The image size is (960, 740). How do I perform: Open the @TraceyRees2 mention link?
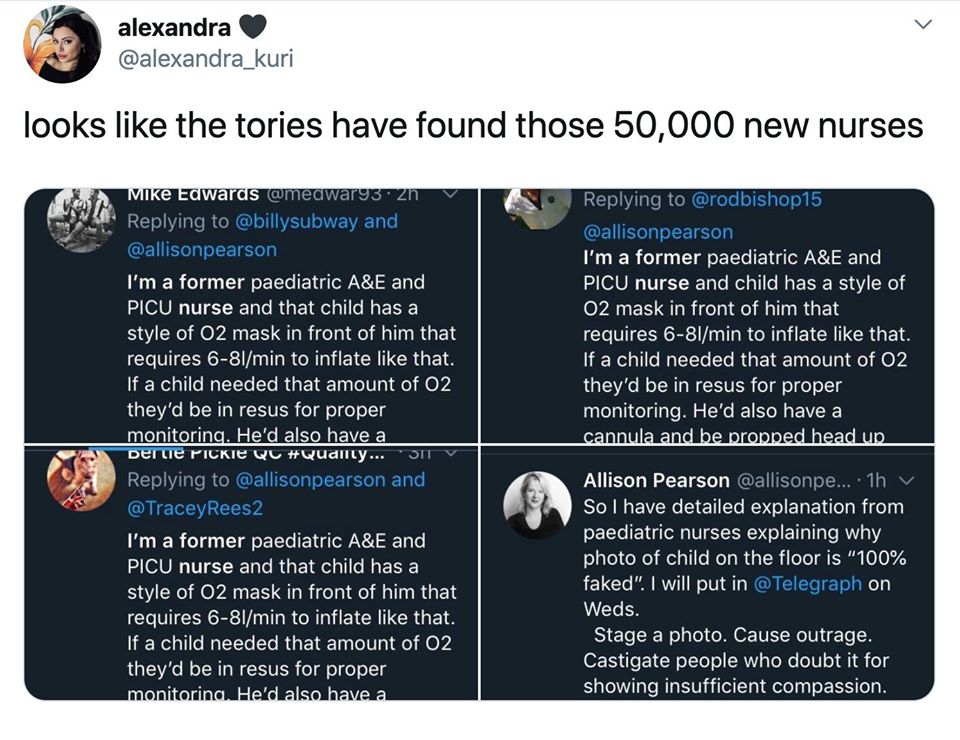(195, 508)
